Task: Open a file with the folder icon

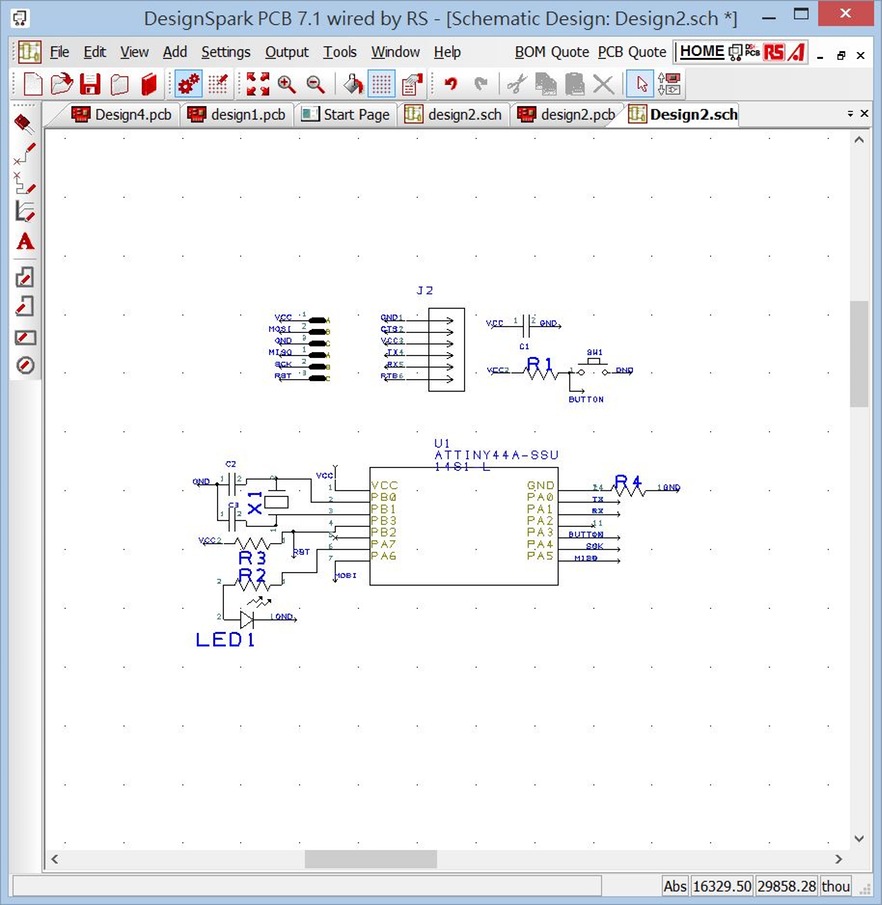Action: 61,84
